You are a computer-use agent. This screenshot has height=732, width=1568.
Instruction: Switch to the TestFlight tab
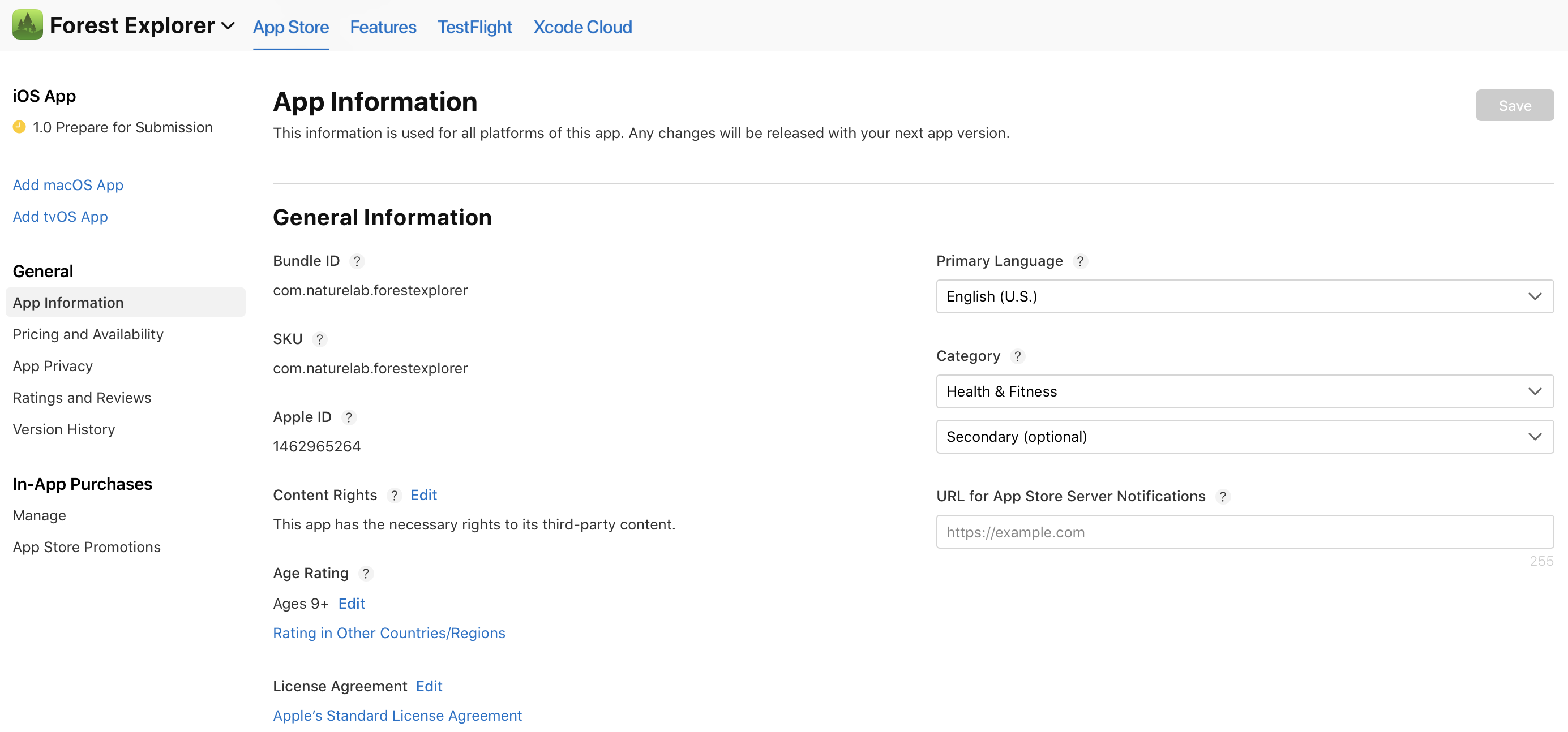coord(474,27)
